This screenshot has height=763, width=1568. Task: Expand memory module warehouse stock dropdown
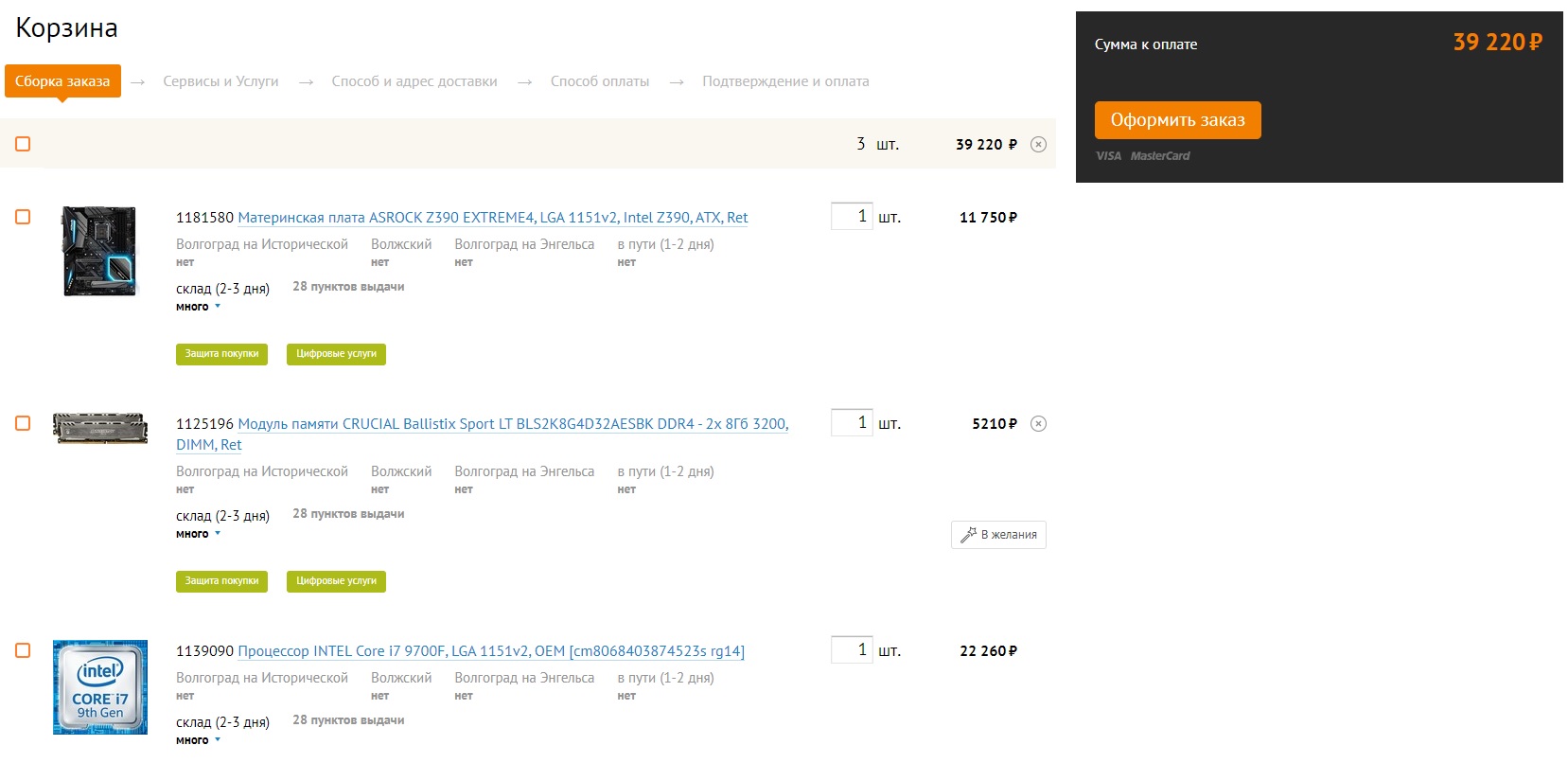[199, 534]
